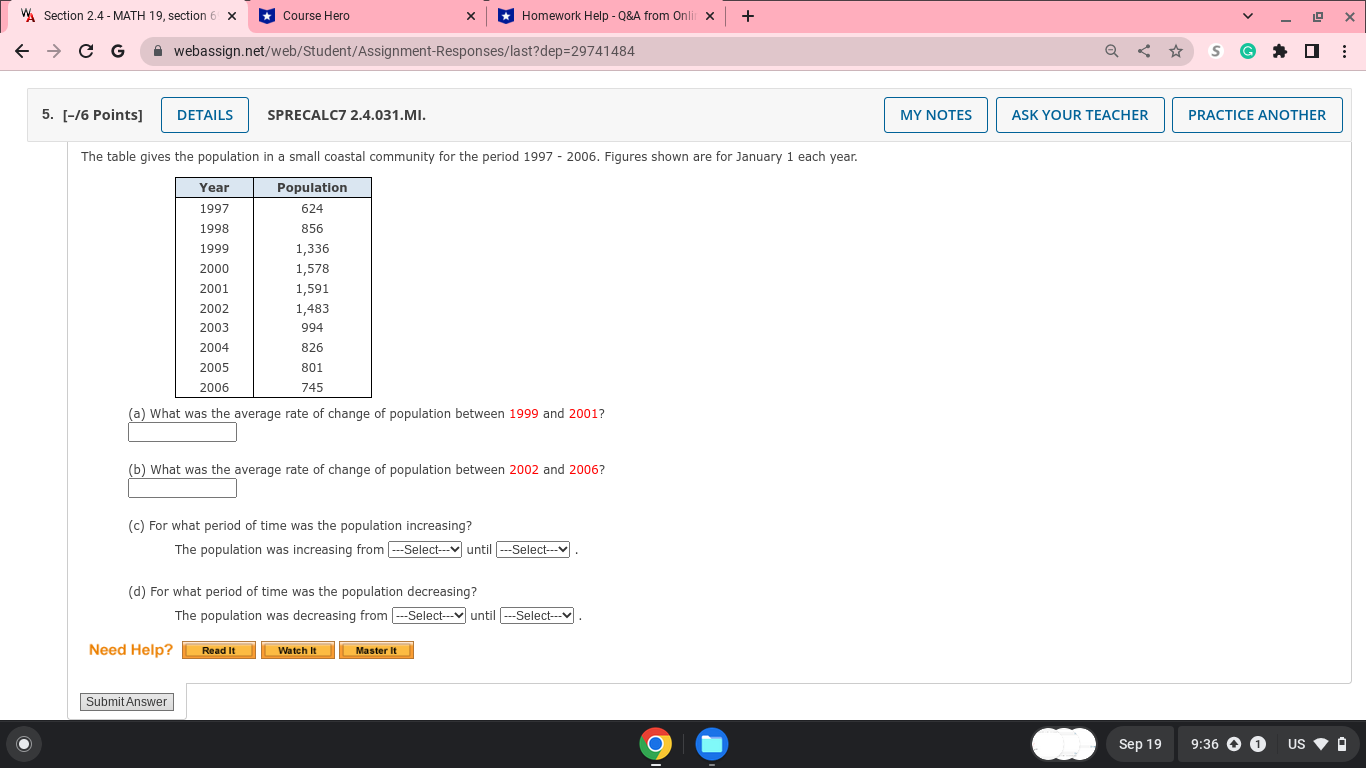1366x768 pixels.
Task: Open the Files app from the shelf
Action: pos(711,744)
